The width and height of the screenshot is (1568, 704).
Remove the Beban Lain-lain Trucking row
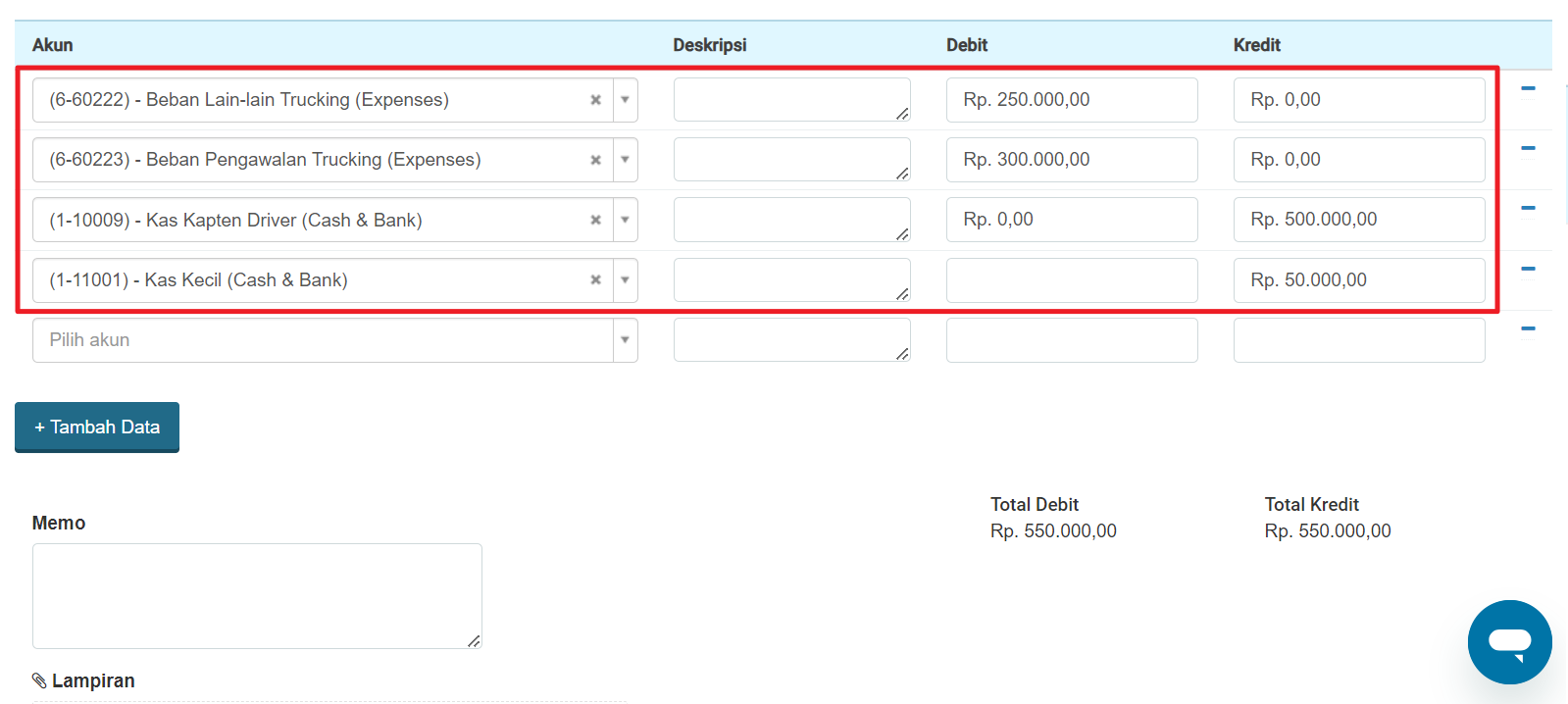(1527, 88)
